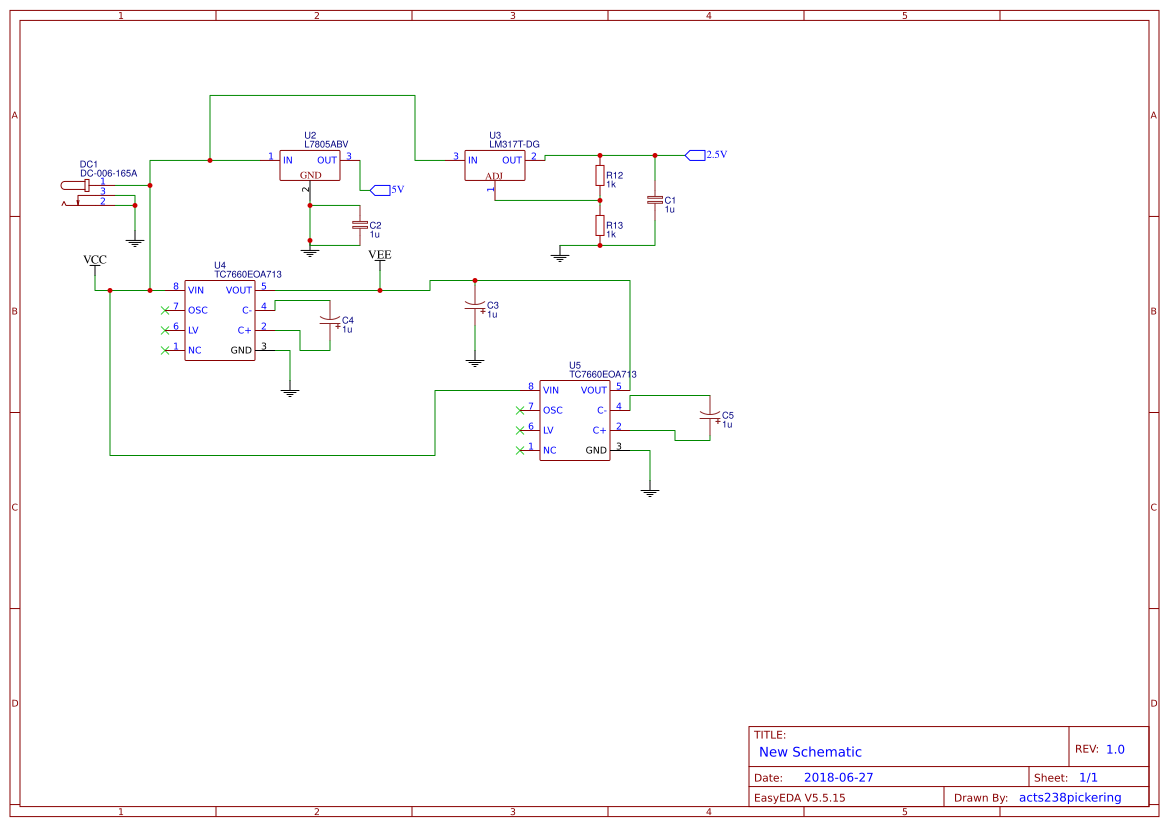Select the VCC power label
This screenshot has width=1169, height=827.
pyautogui.click(x=95, y=261)
